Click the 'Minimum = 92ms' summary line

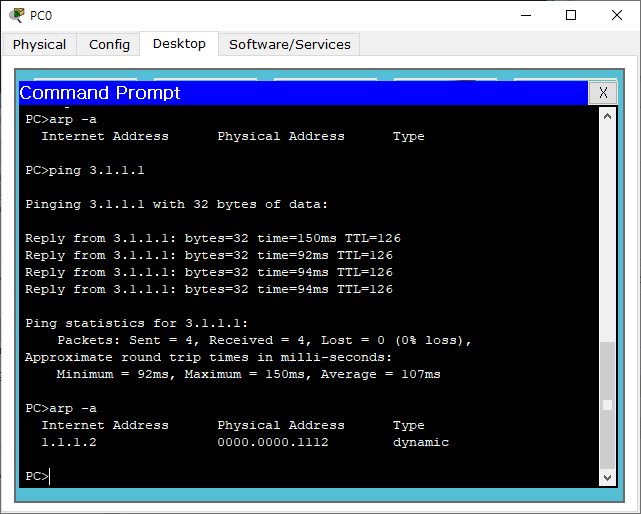[x=249, y=374]
